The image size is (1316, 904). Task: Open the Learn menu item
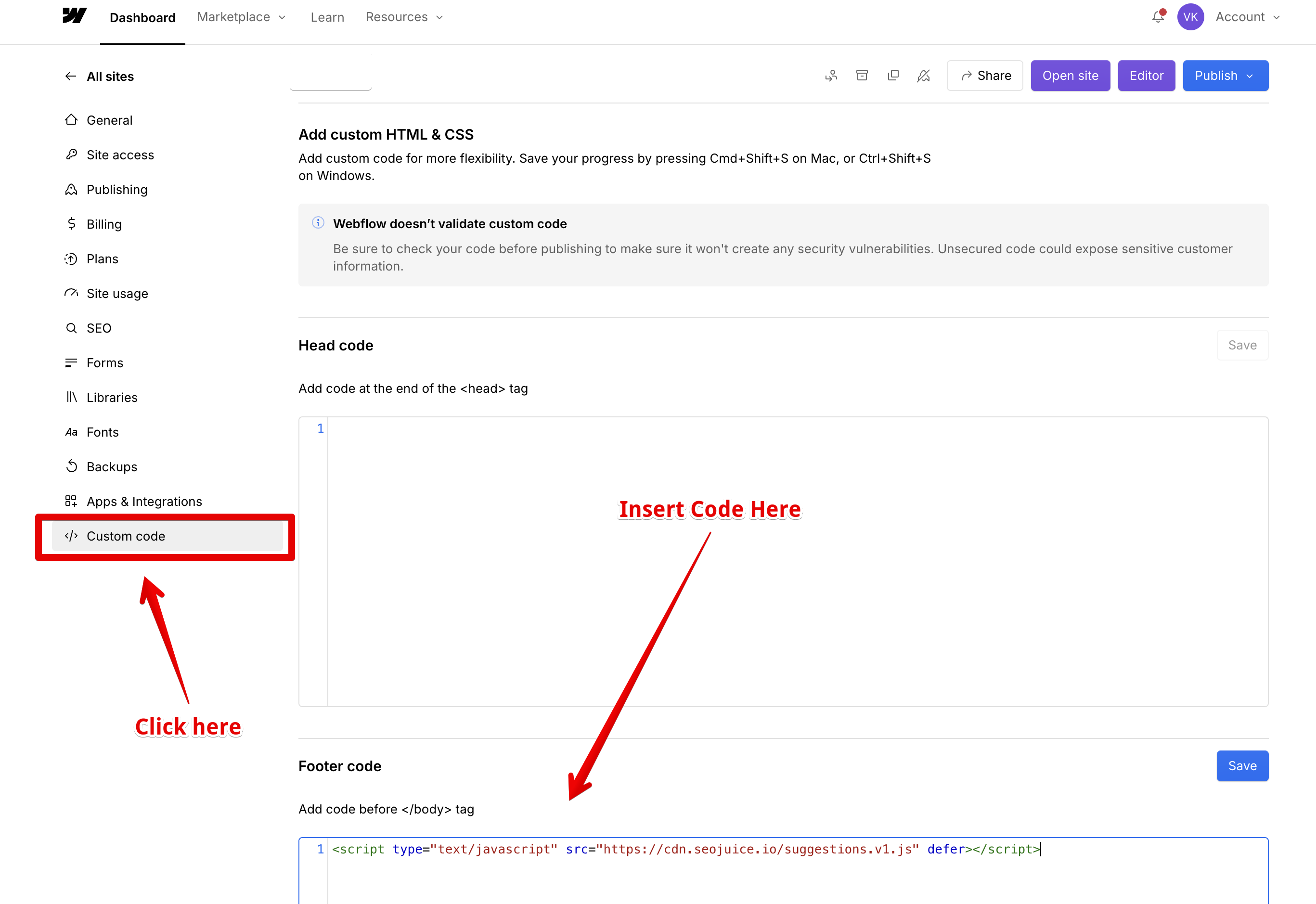click(327, 17)
